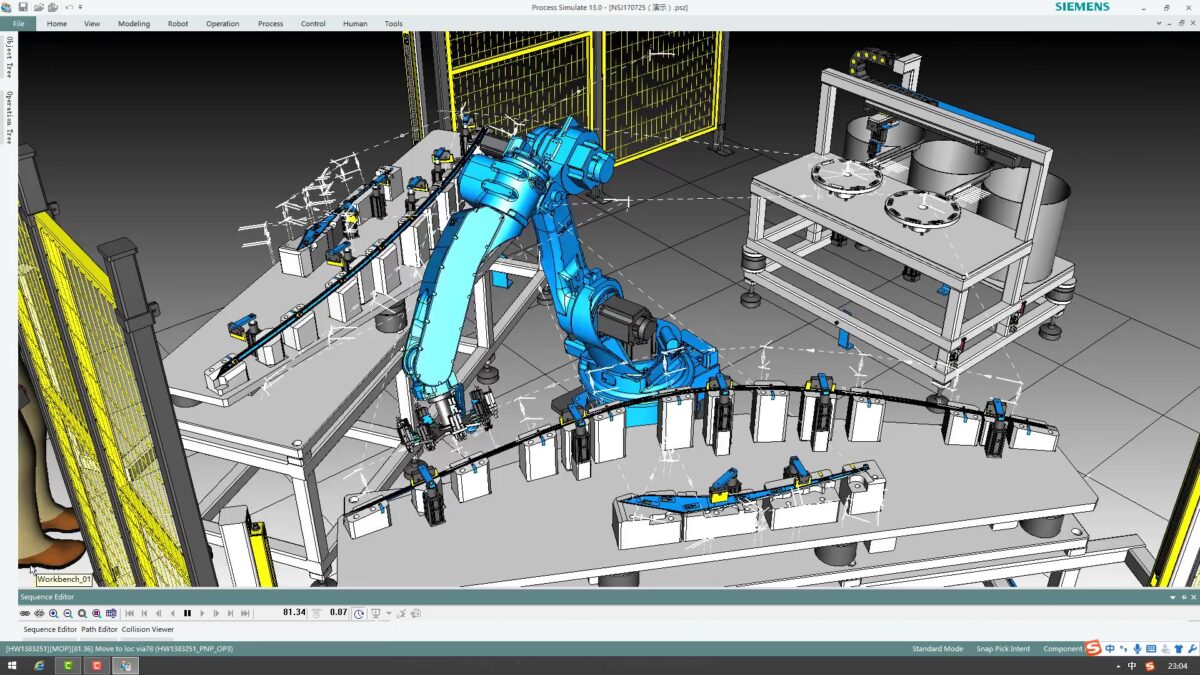Open the Human ribbon tab
Image resolution: width=1200 pixels, height=675 pixels.
[355, 23]
